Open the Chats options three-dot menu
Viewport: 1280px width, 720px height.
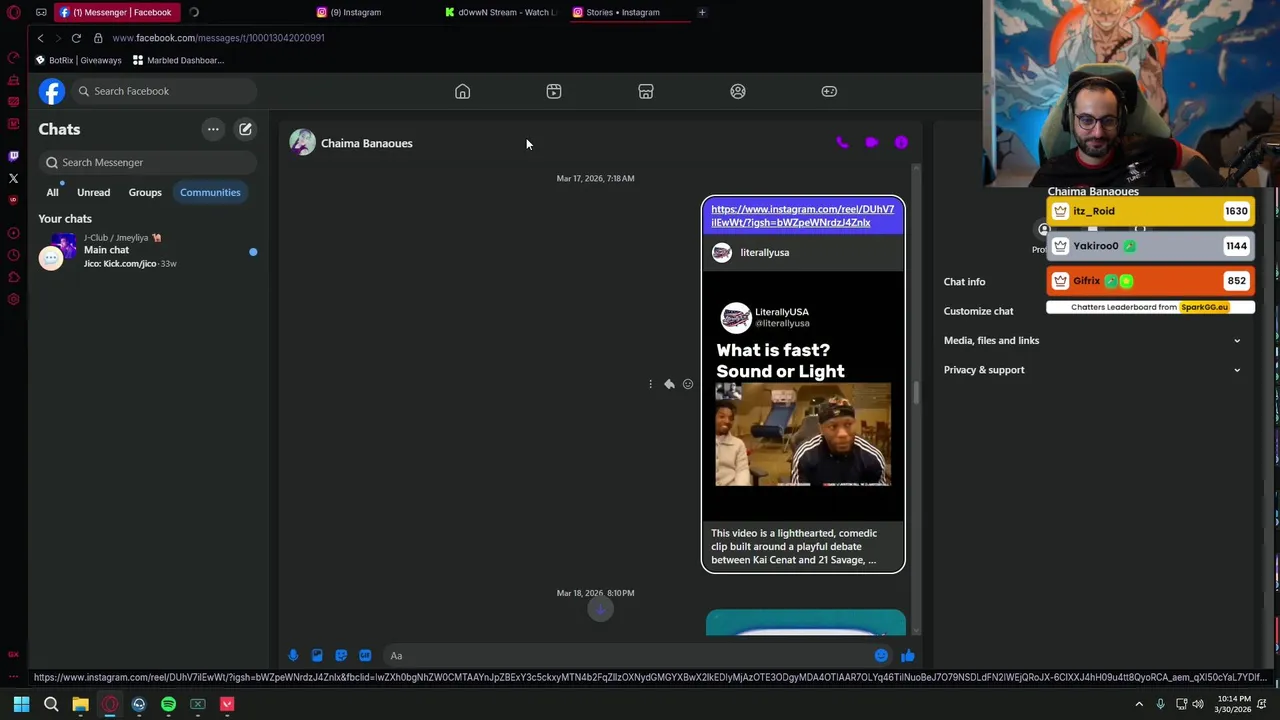tap(213, 129)
